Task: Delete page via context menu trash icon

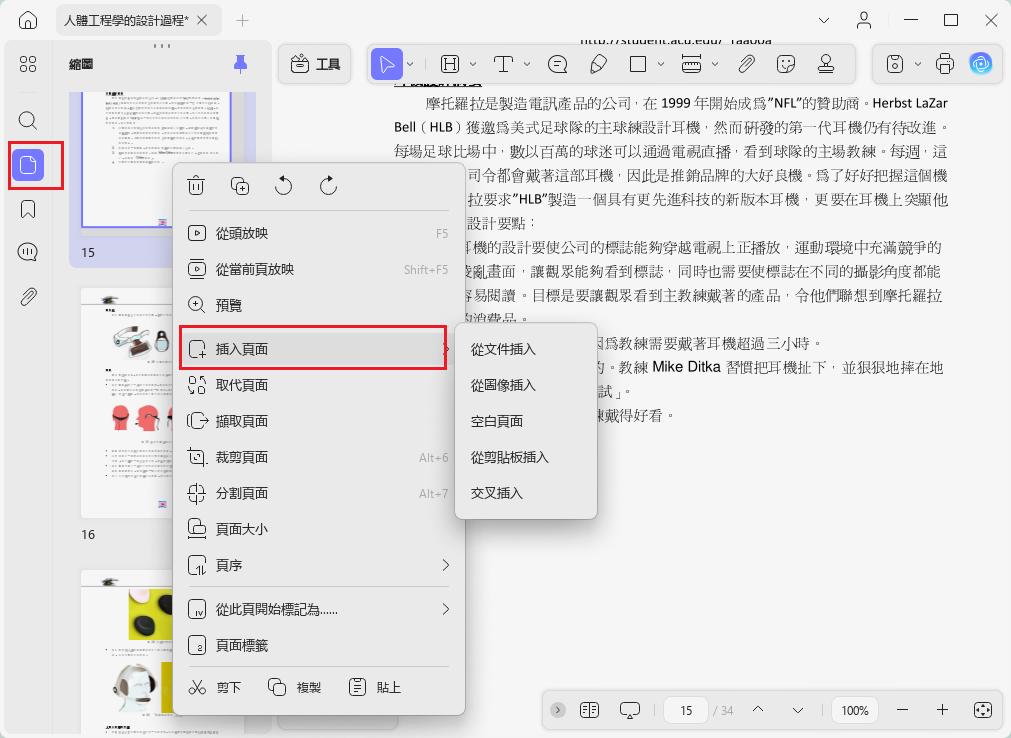Action: (196, 186)
